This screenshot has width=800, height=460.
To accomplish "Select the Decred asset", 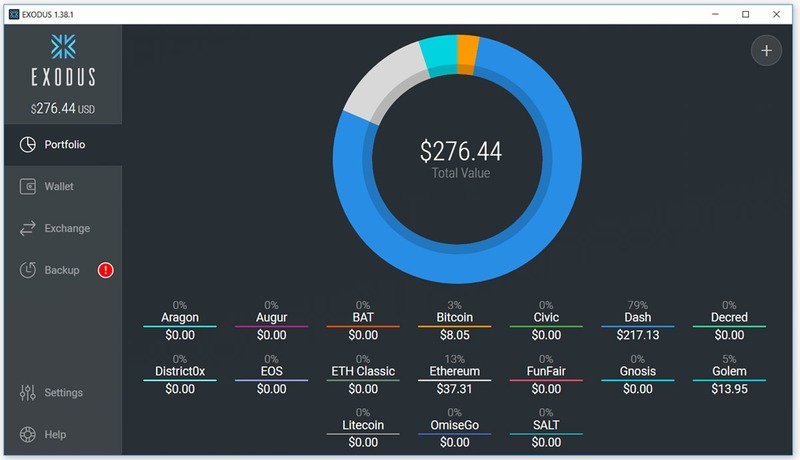I will click(x=729, y=321).
